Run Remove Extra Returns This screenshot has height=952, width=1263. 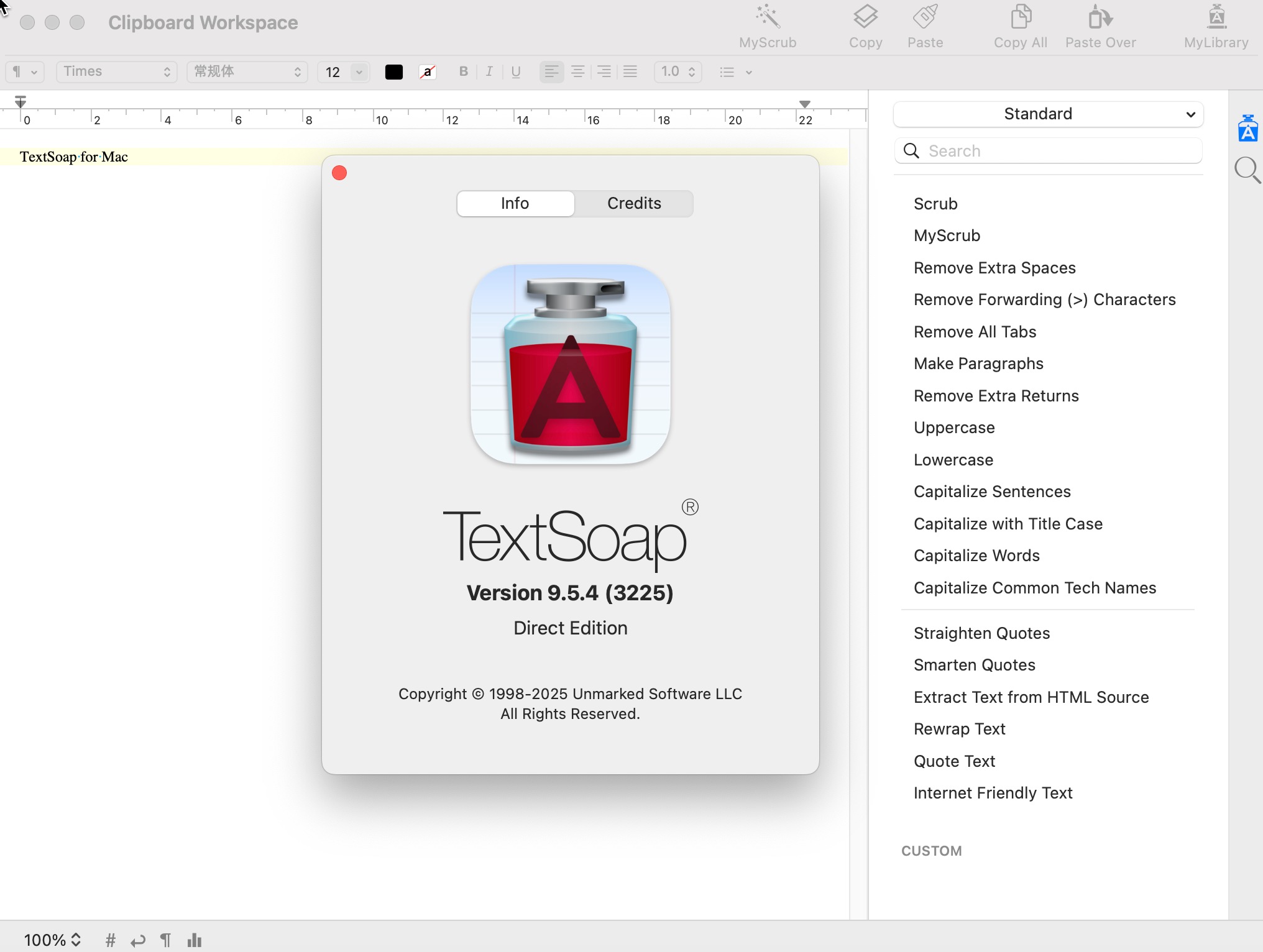[x=996, y=396]
